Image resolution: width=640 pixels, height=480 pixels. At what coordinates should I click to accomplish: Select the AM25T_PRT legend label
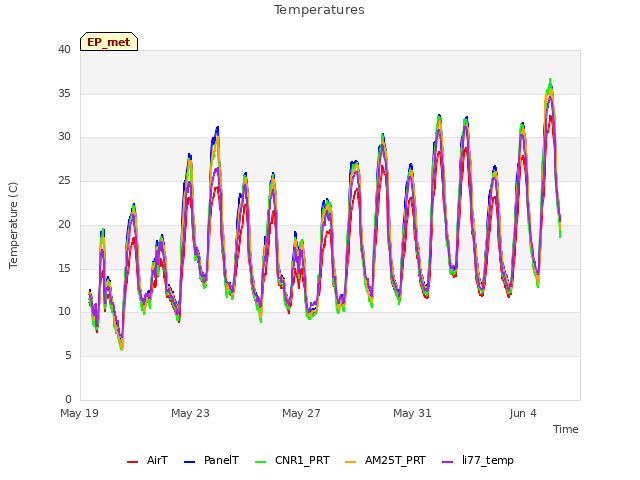(x=395, y=460)
